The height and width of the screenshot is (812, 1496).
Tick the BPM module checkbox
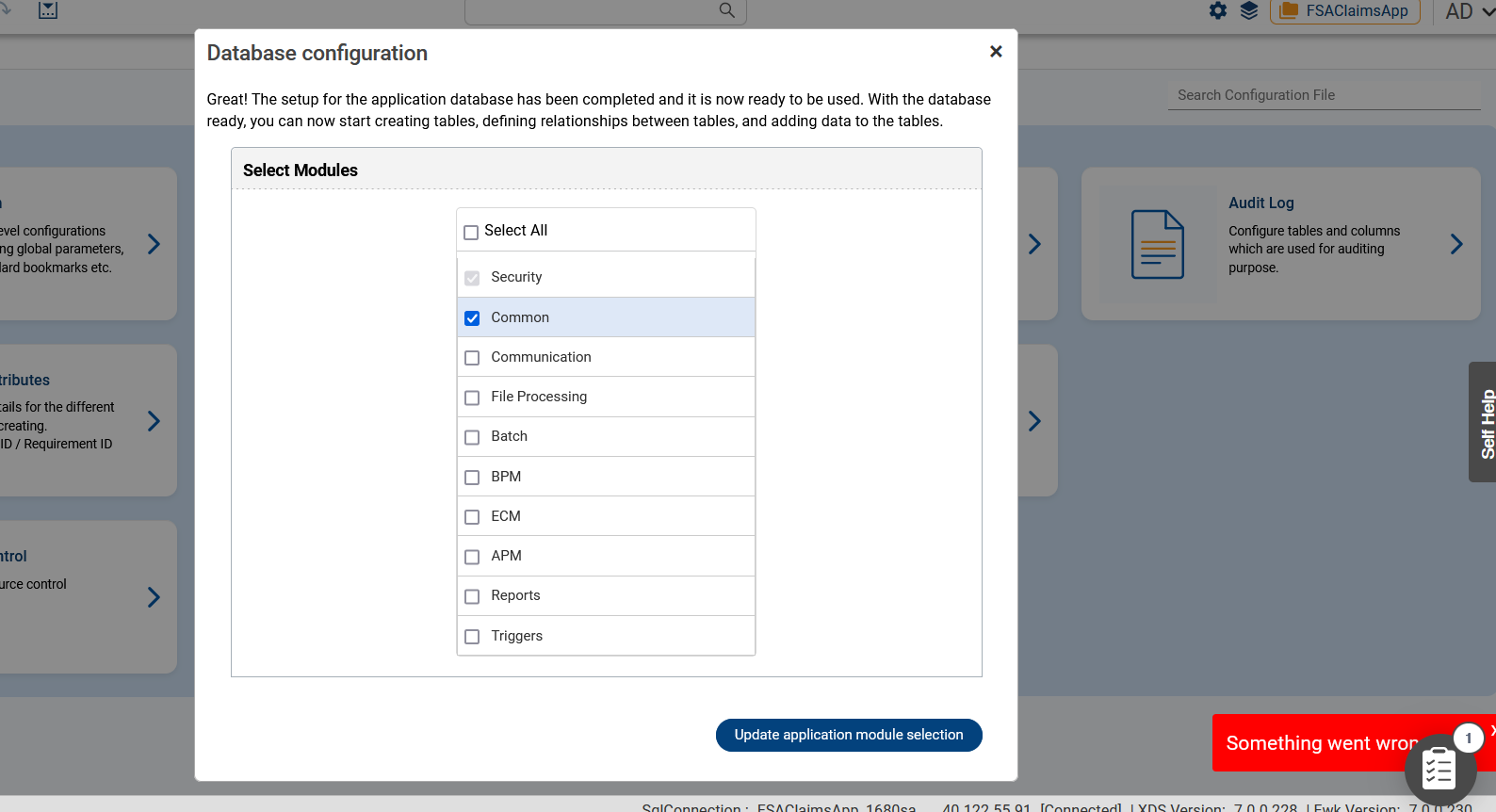click(472, 478)
